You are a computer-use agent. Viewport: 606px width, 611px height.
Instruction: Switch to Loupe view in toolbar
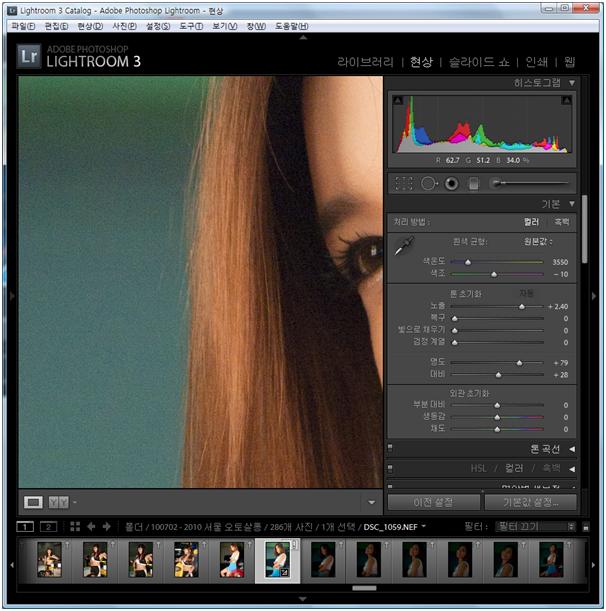pos(33,502)
